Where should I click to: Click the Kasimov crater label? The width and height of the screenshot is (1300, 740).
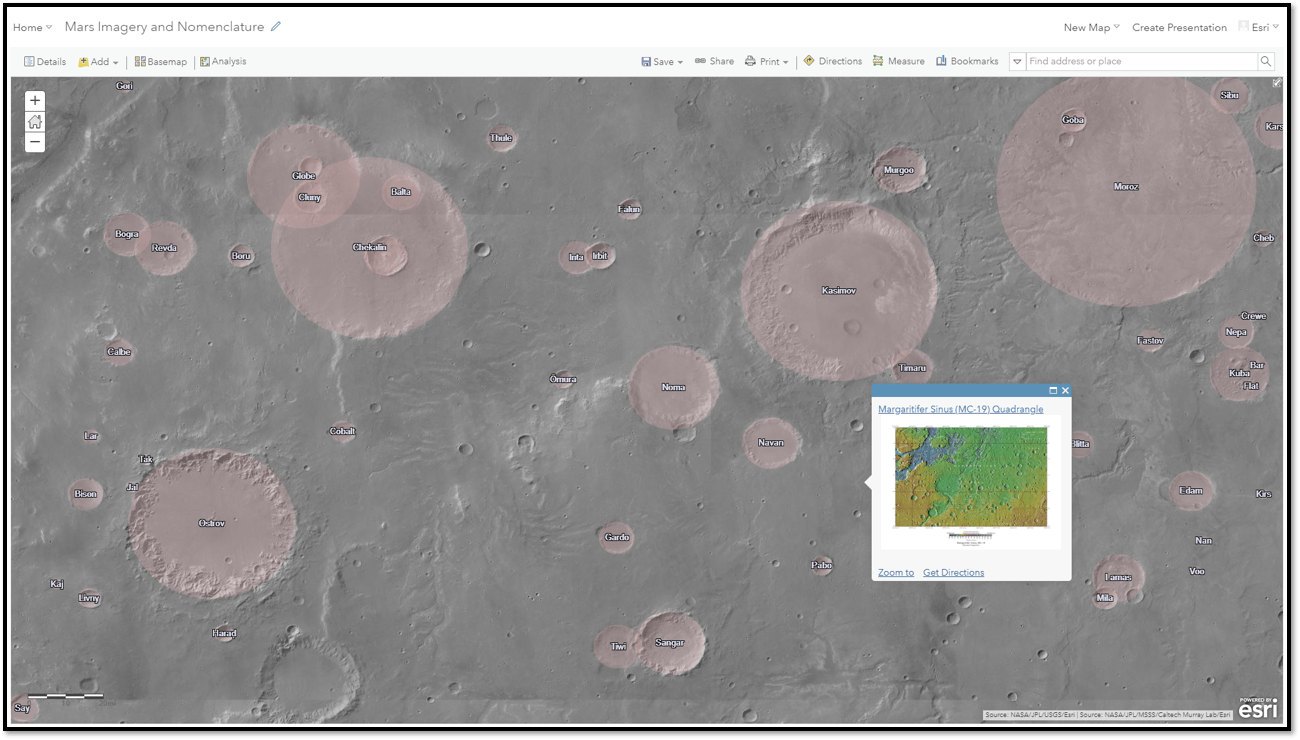tap(838, 290)
